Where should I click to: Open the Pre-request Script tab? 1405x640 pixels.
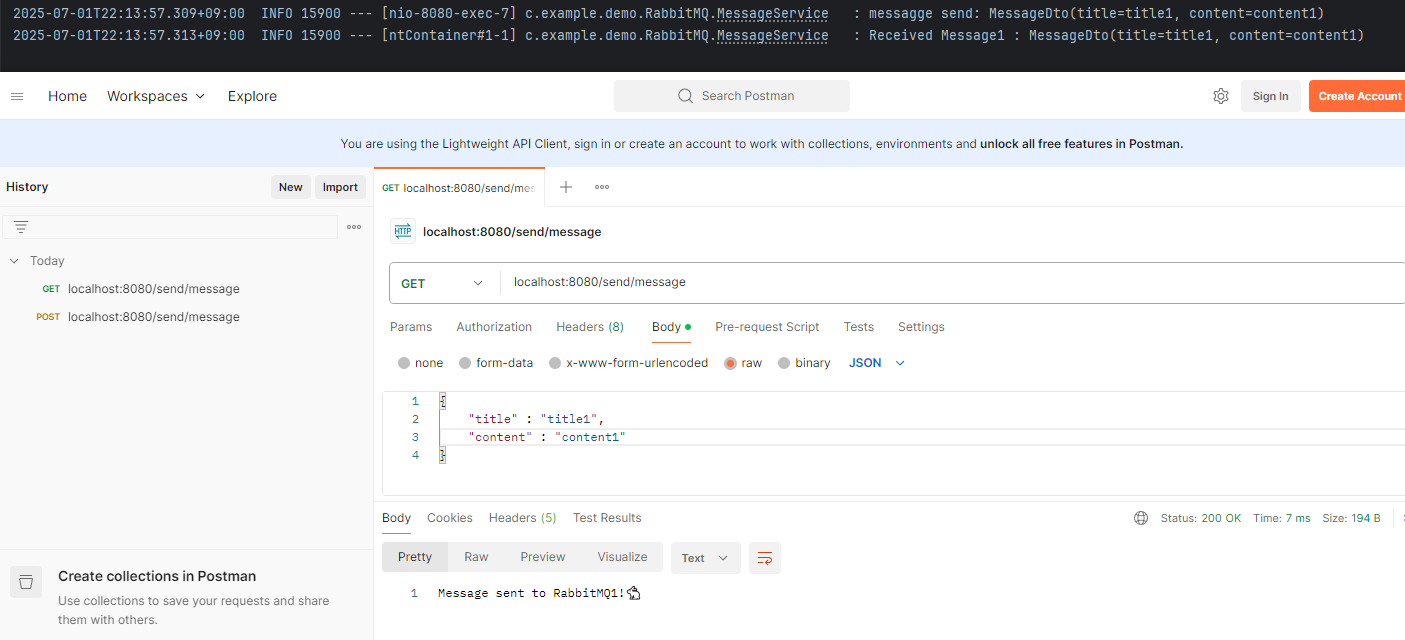coord(767,327)
